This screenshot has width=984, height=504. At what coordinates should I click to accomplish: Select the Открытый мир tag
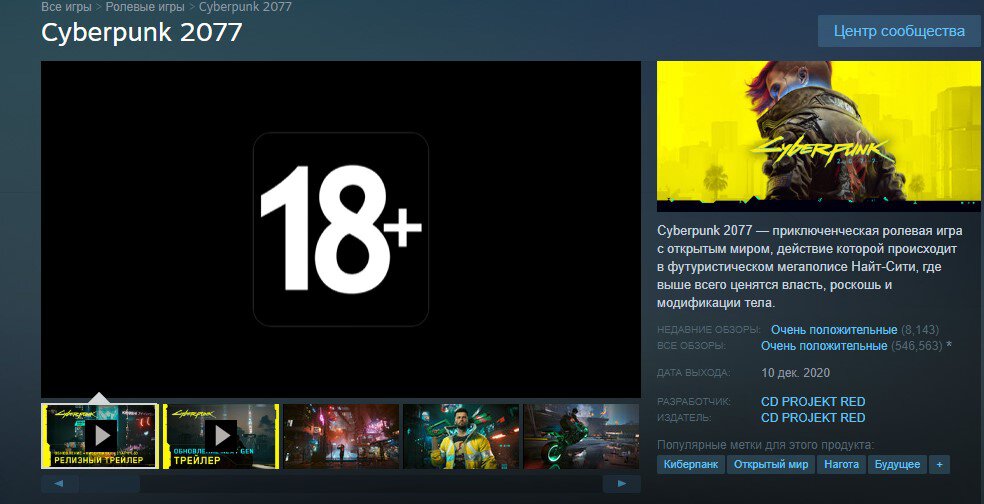tap(771, 464)
